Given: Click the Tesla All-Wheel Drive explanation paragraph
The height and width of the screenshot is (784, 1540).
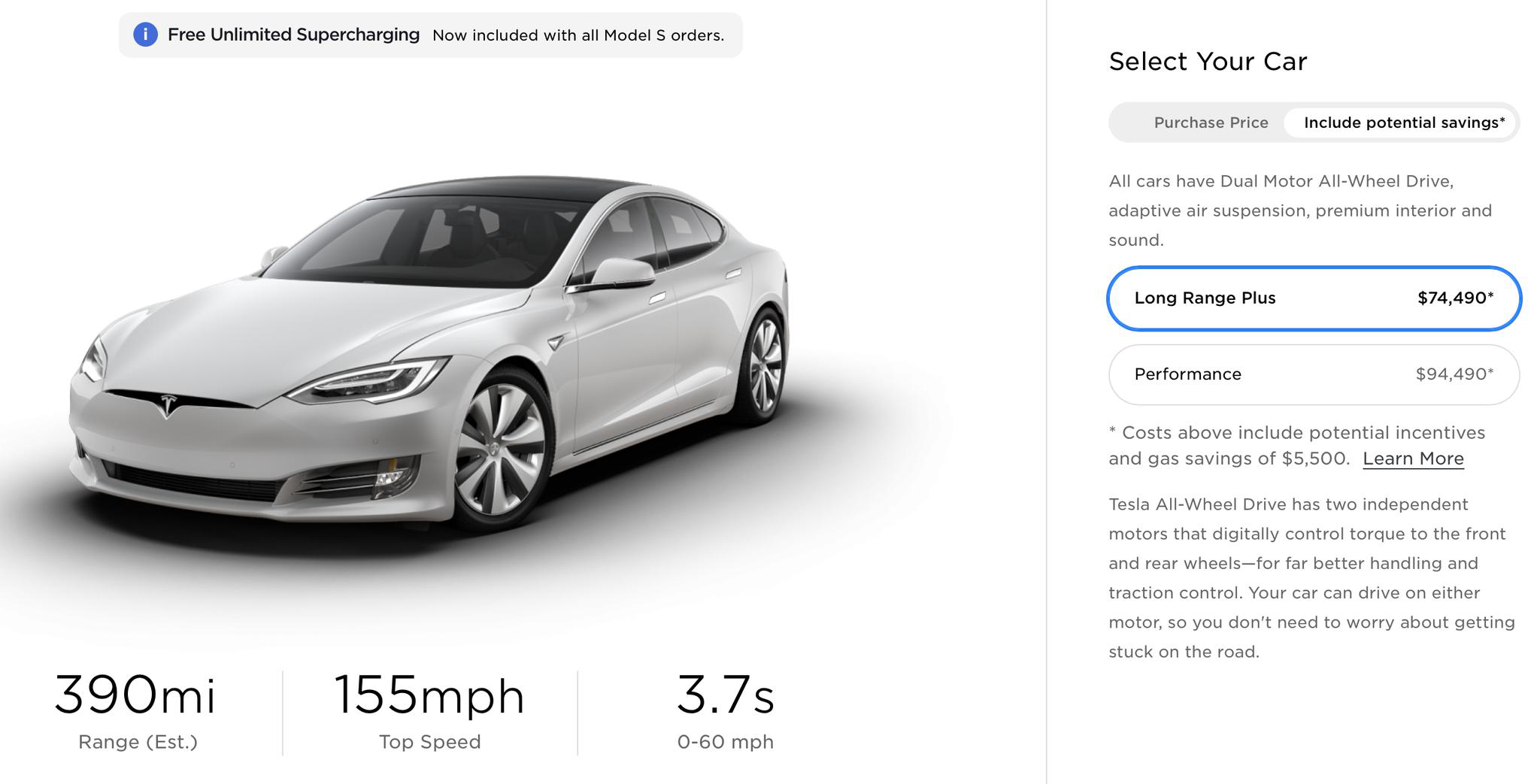Looking at the screenshot, I should pyautogui.click(x=1311, y=577).
